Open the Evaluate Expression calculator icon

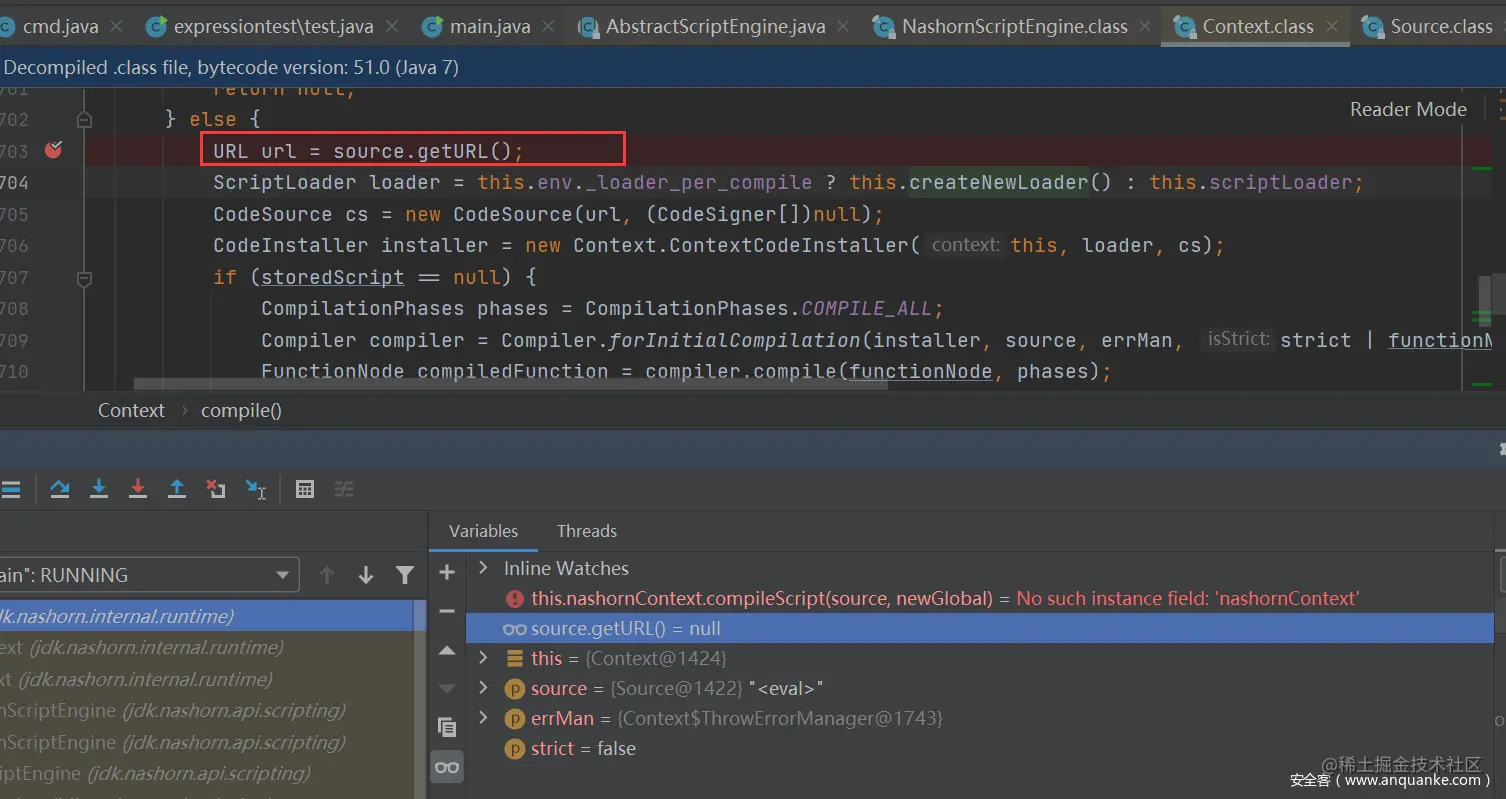point(306,489)
